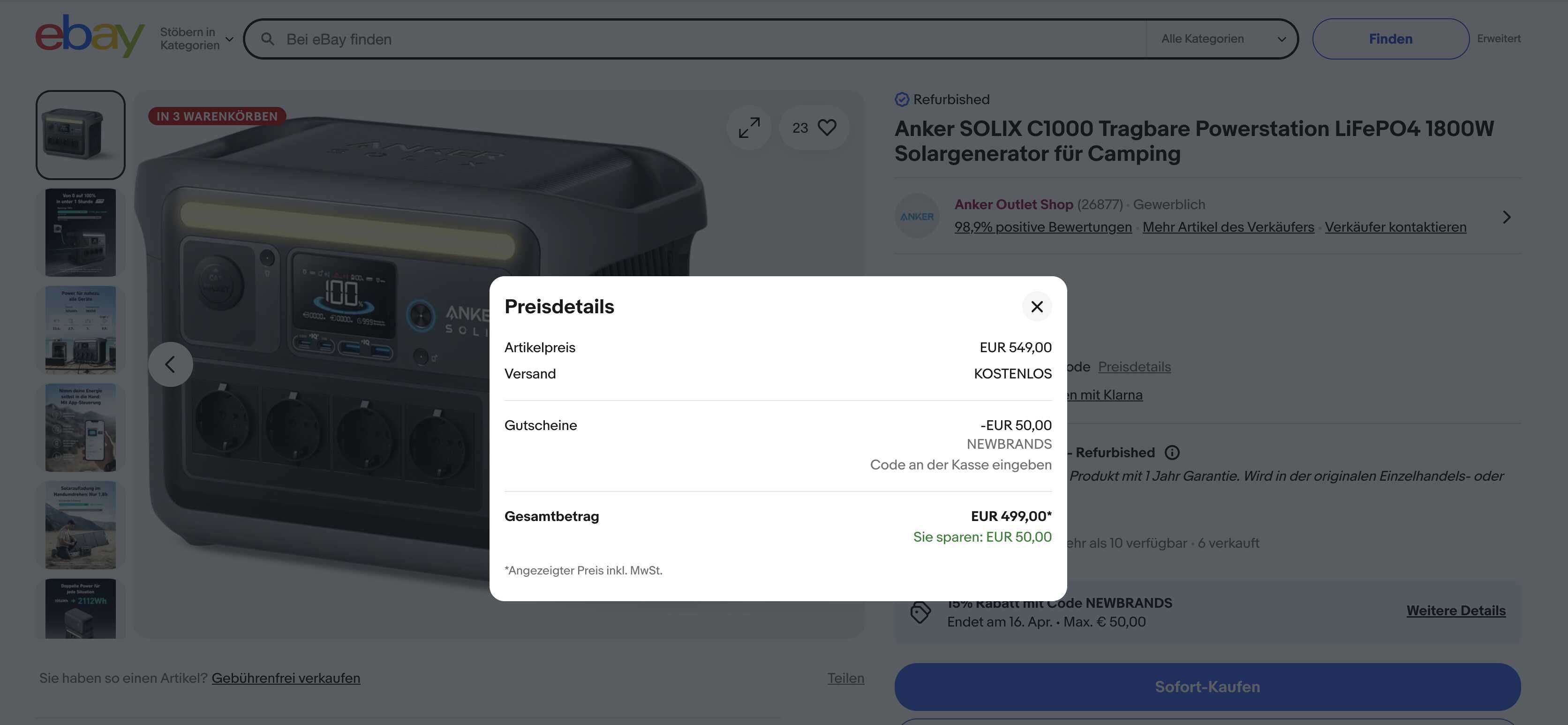
Task: Select first powerstation thumbnail
Action: [80, 135]
